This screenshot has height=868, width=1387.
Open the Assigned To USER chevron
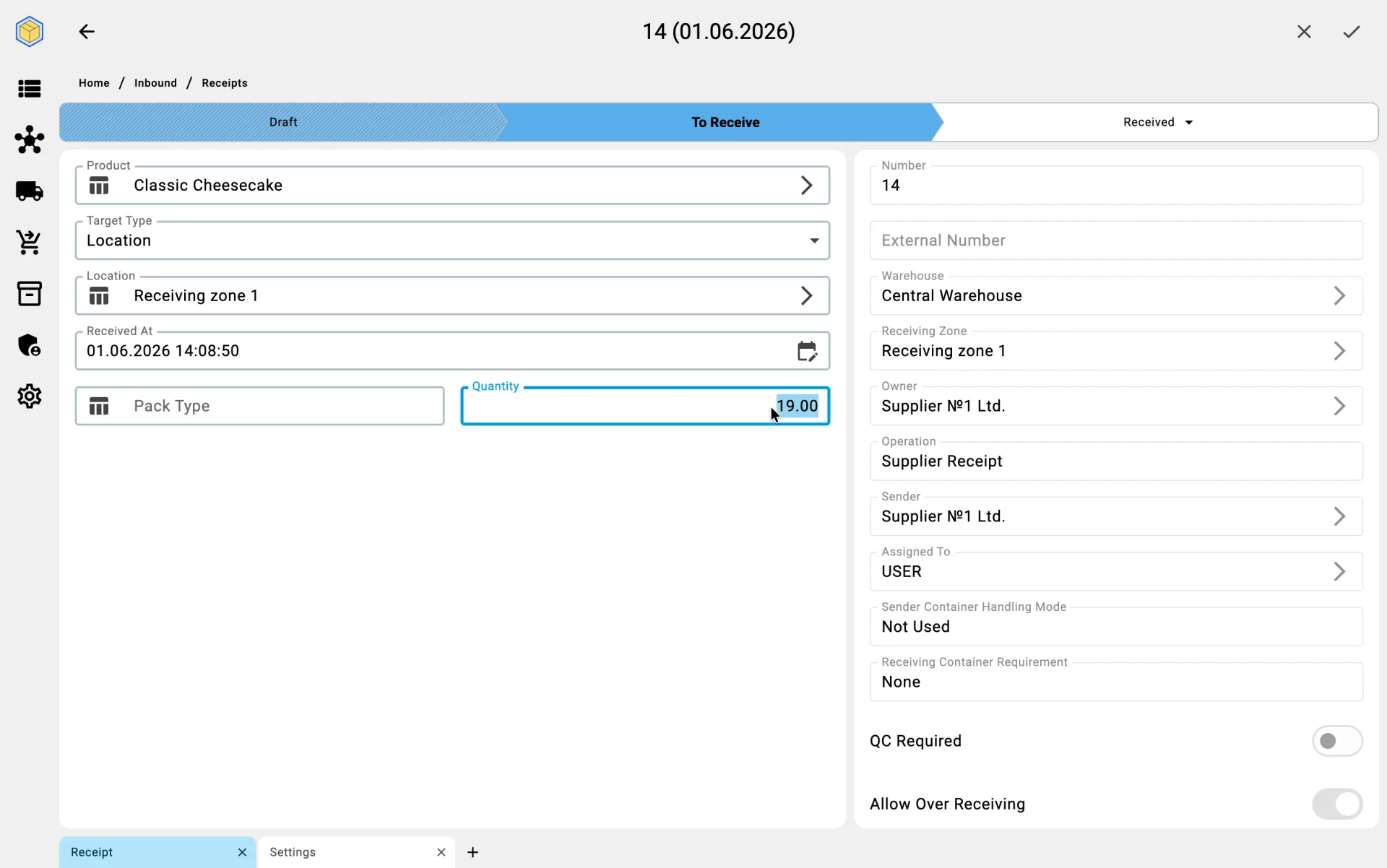coord(1339,572)
